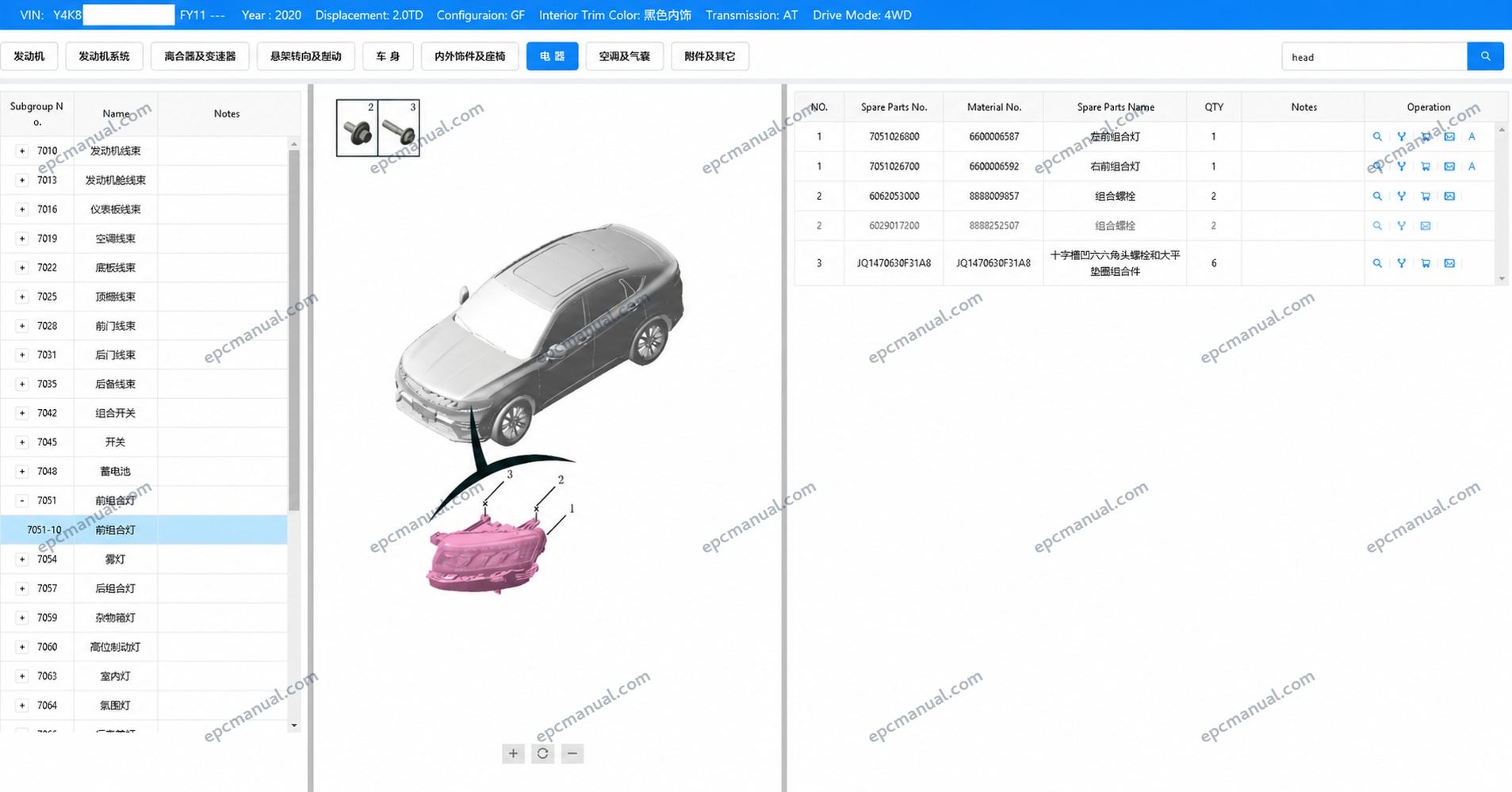Click the blue search button next to head
The width and height of the screenshot is (1512, 792).
1485,56
